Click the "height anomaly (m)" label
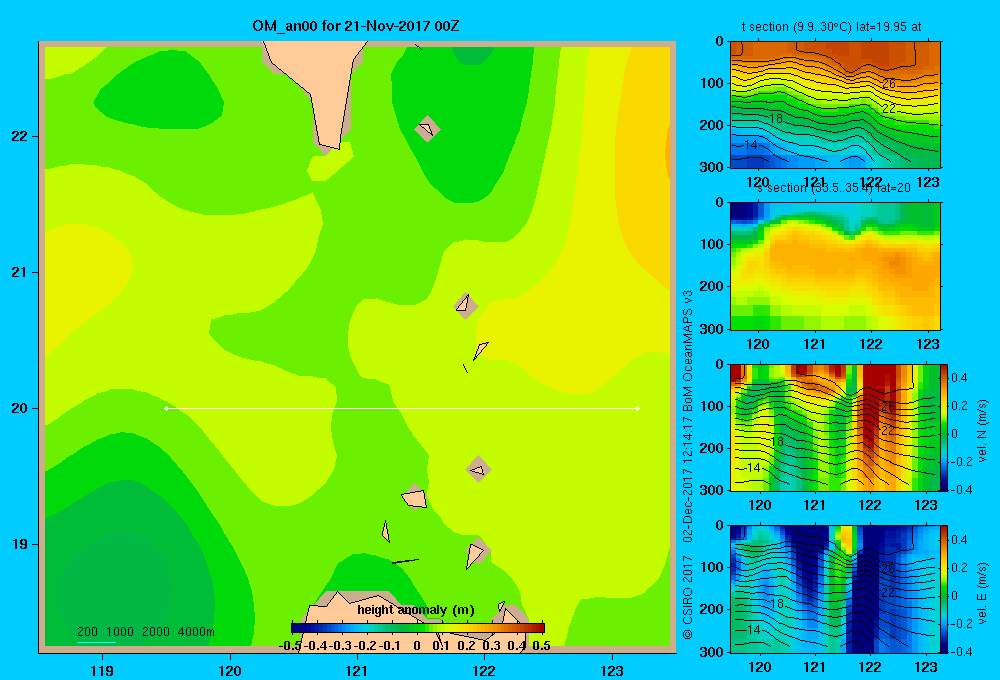 [x=416, y=610]
